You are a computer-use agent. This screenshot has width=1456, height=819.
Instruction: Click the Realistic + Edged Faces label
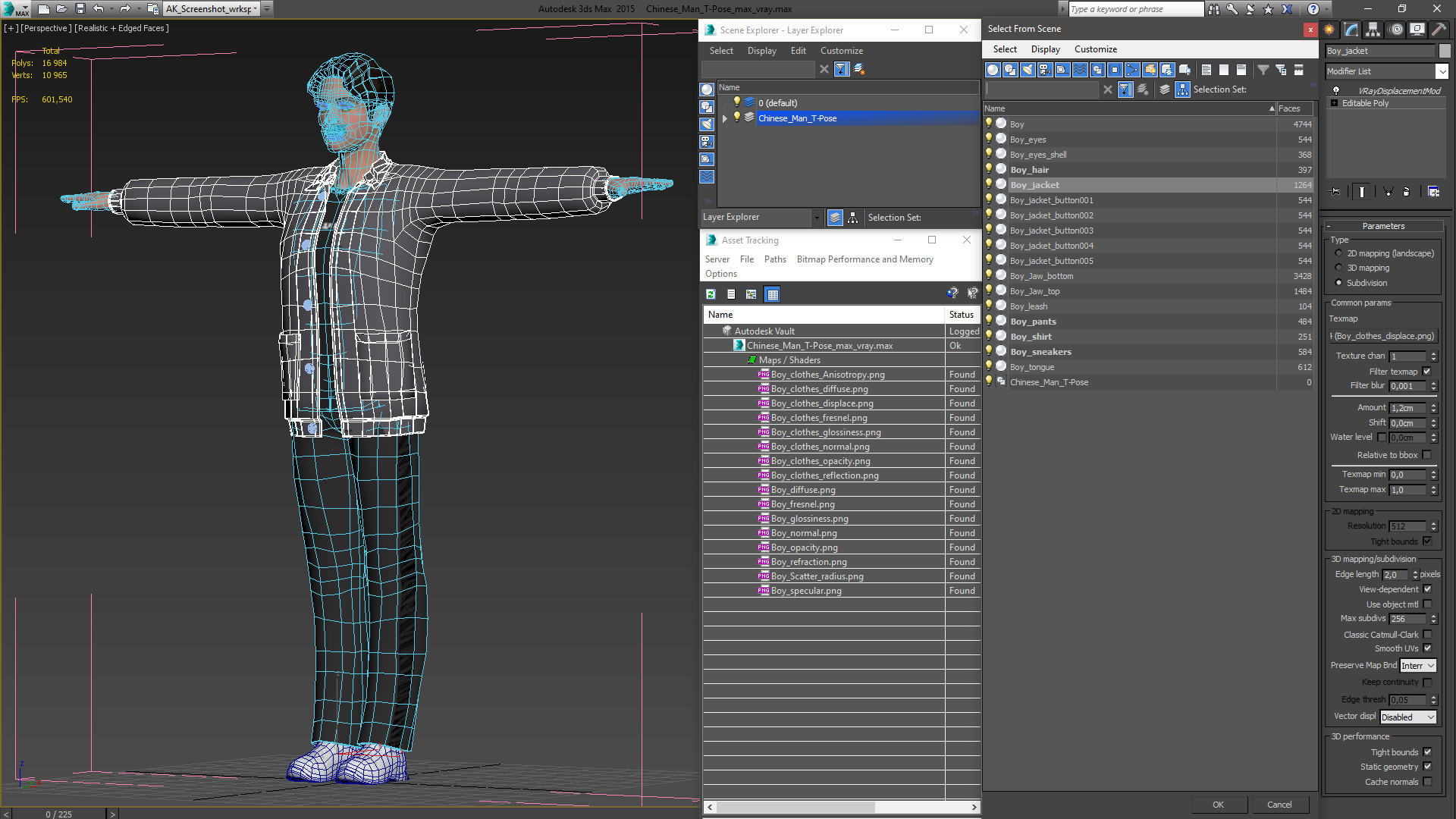point(121,28)
